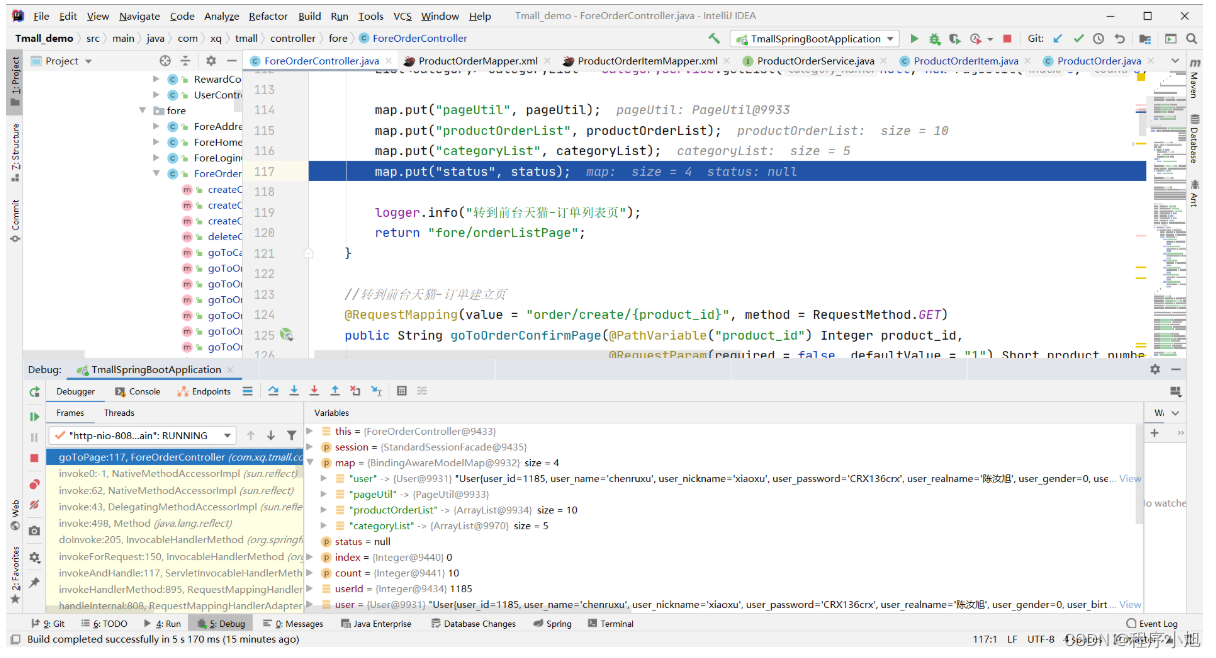Stop the application using red square in toolbar
The image size is (1216, 658).
click(1007, 39)
